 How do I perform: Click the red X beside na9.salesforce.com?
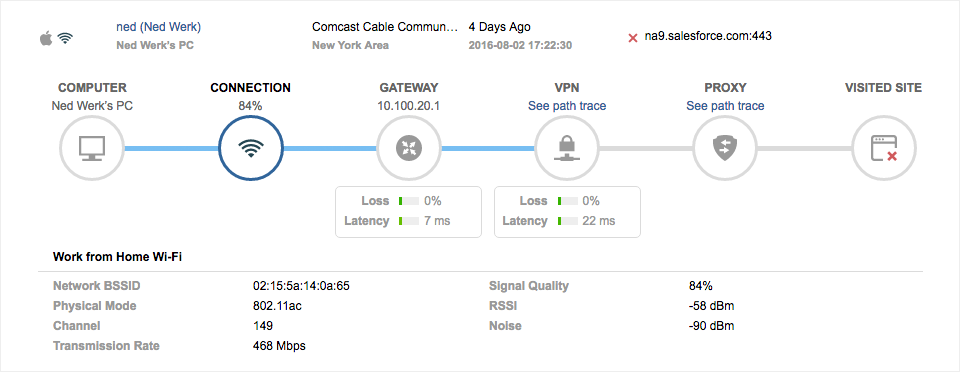click(633, 38)
